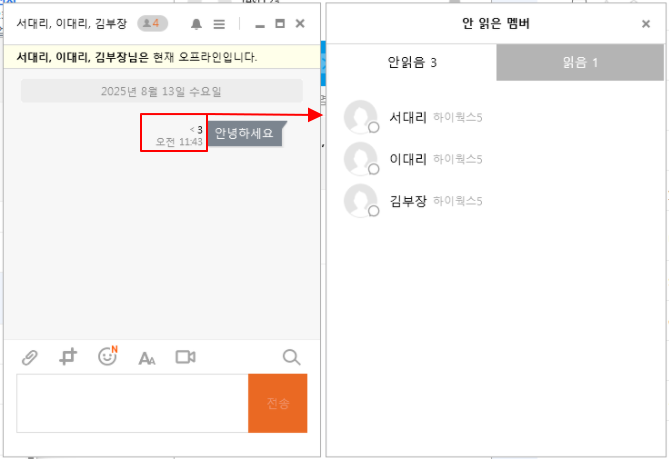Open the font settings Aa icon
The image size is (669, 459).
point(147,358)
